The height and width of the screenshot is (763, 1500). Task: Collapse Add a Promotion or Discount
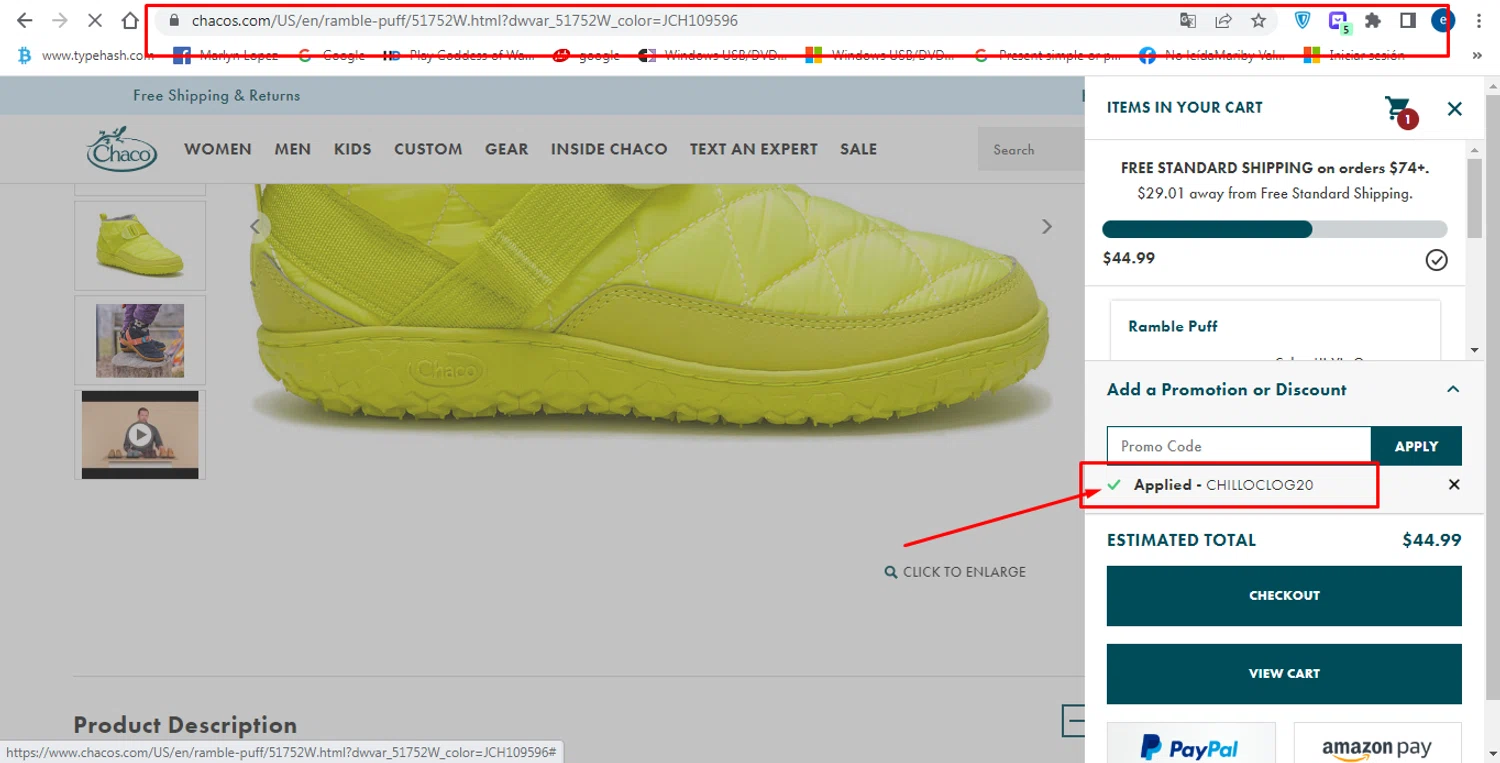pos(1453,389)
